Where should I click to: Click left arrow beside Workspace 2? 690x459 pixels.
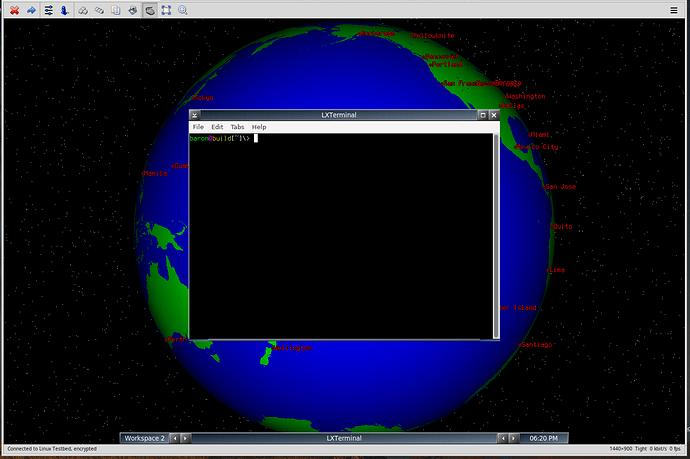(175, 438)
